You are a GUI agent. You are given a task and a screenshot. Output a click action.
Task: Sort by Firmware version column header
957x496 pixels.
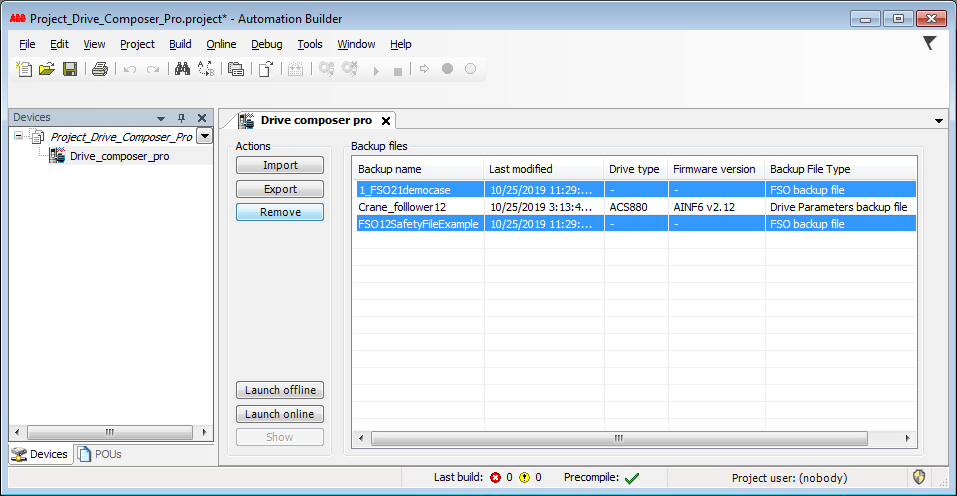point(717,169)
